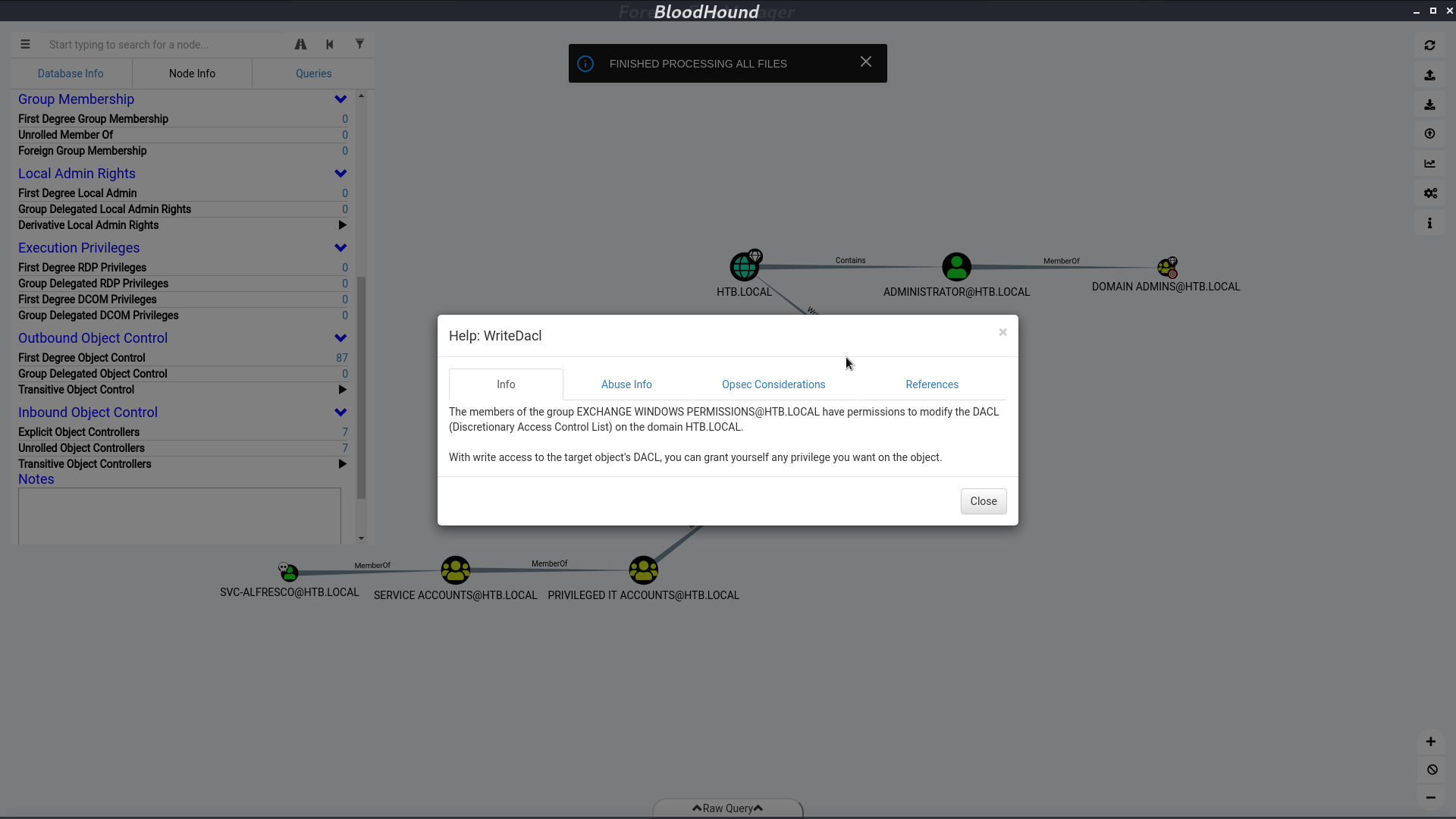Collapse the Group Membership section
The image size is (1456, 819).
[x=340, y=99]
